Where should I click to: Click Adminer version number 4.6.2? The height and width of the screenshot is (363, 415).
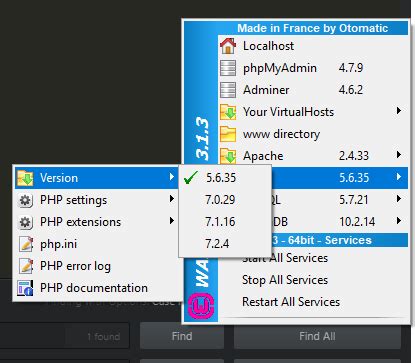tap(351, 90)
